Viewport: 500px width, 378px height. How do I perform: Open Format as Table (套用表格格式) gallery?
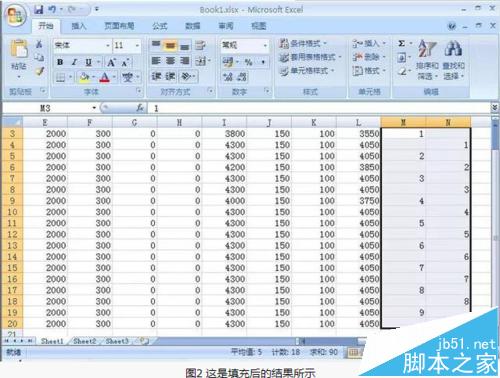pyautogui.click(x=310, y=57)
